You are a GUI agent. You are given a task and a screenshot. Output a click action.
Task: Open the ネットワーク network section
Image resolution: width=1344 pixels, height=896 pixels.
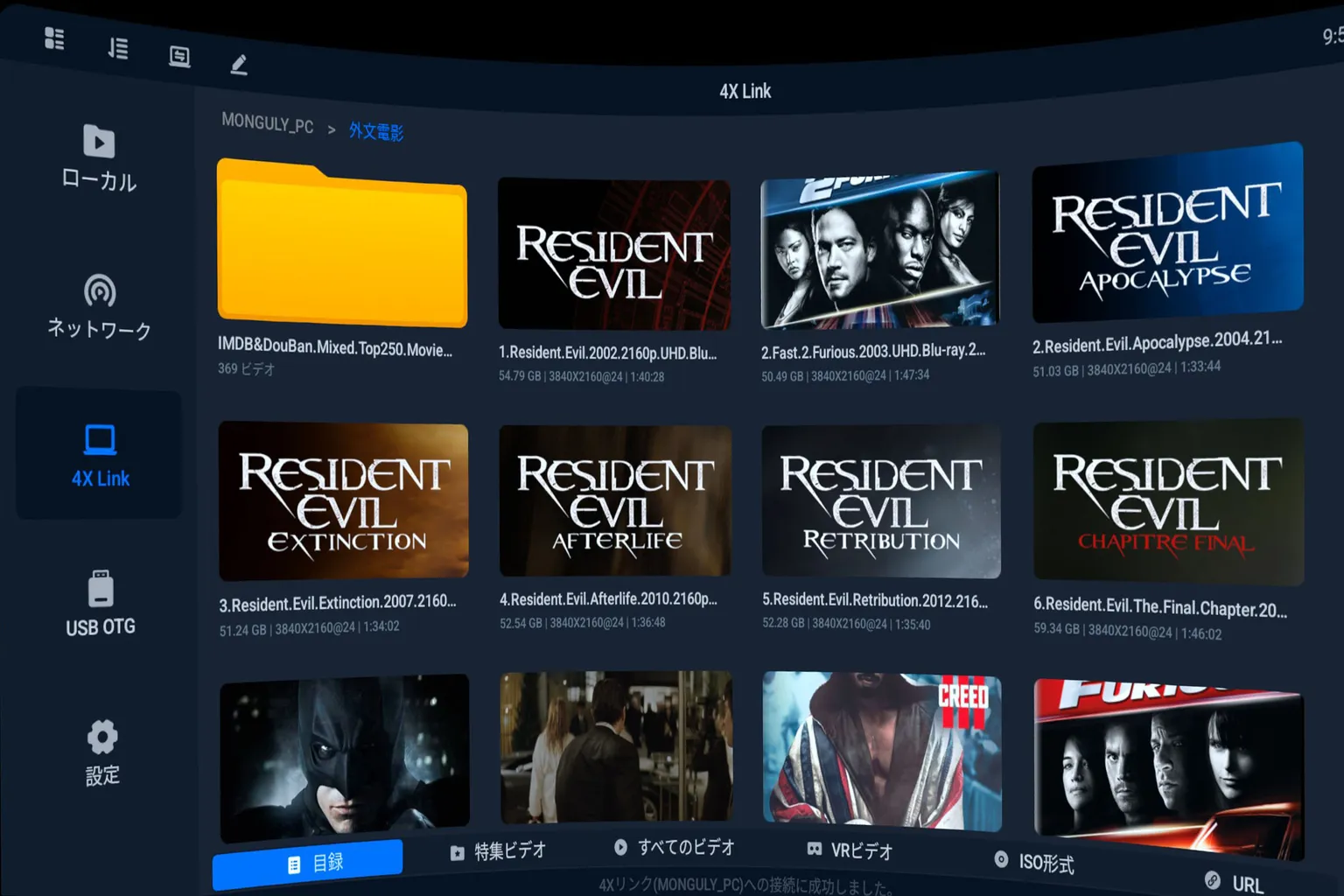99,307
